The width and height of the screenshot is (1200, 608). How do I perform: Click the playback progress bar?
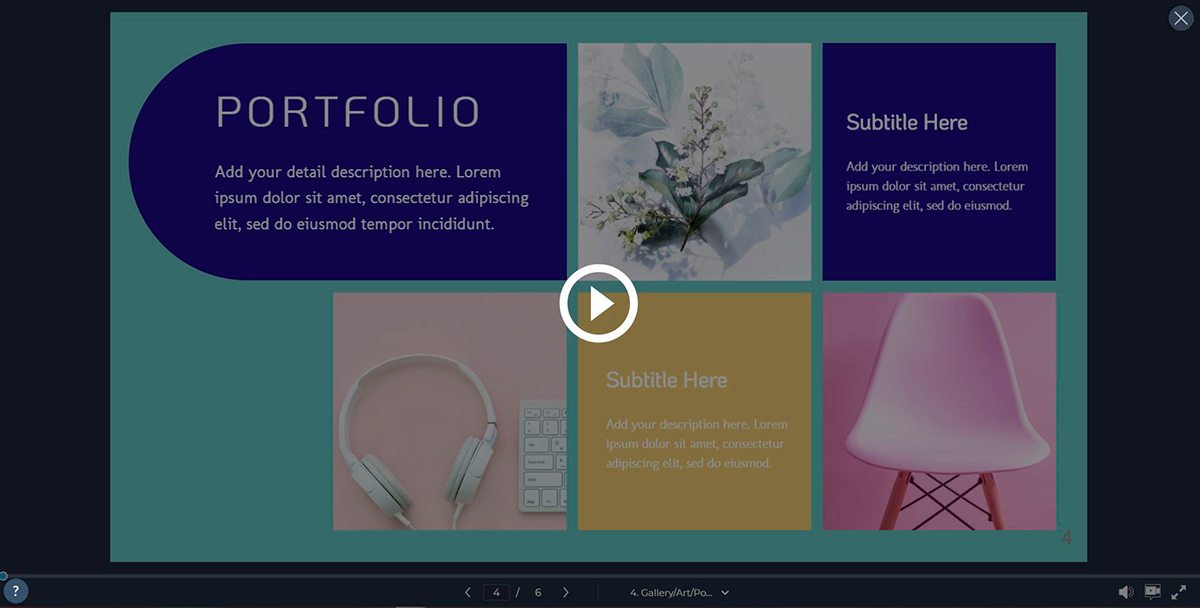(600, 576)
